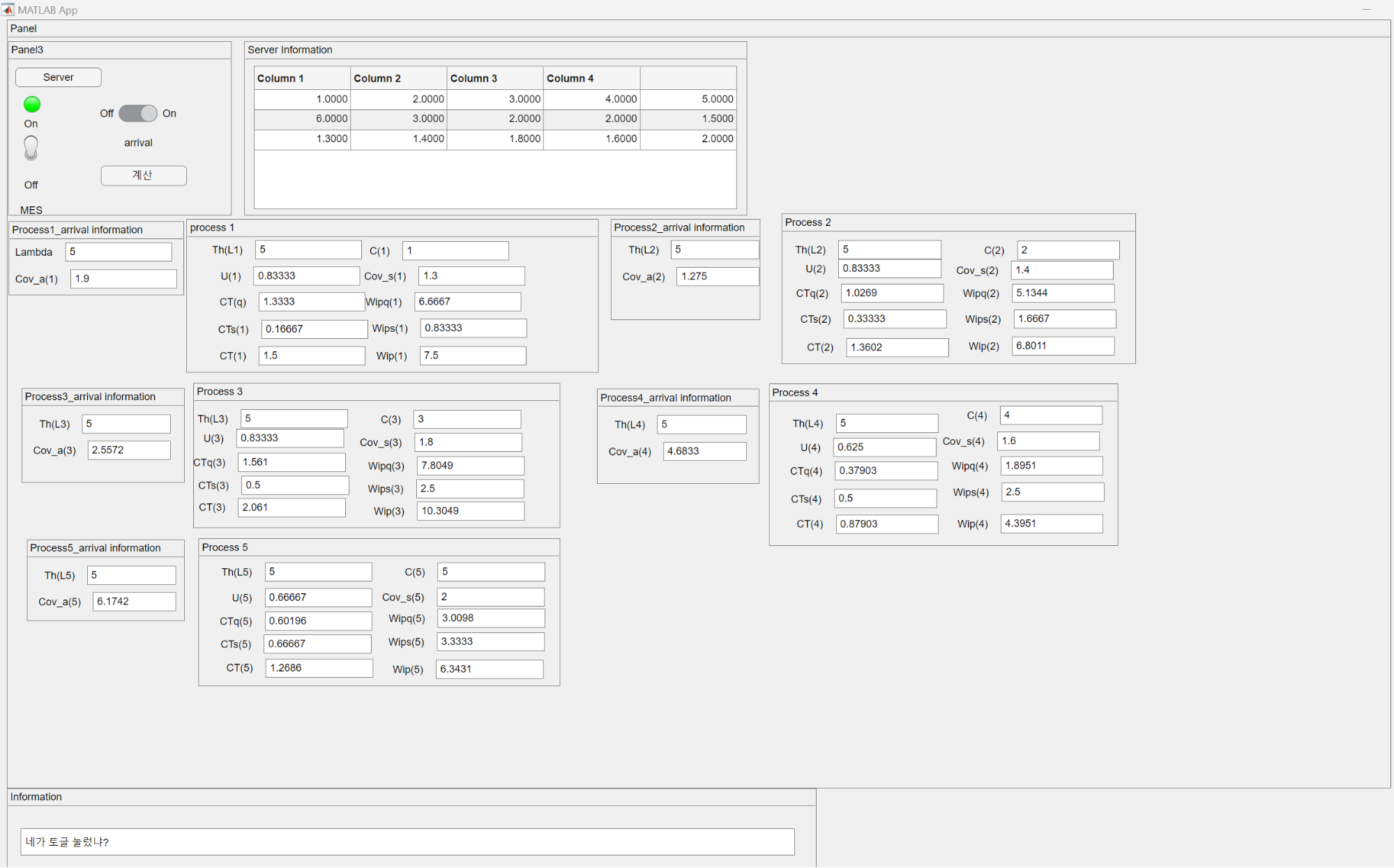The width and height of the screenshot is (1394, 868).
Task: Click the Cov_s(2) input field
Action: 1062,271
